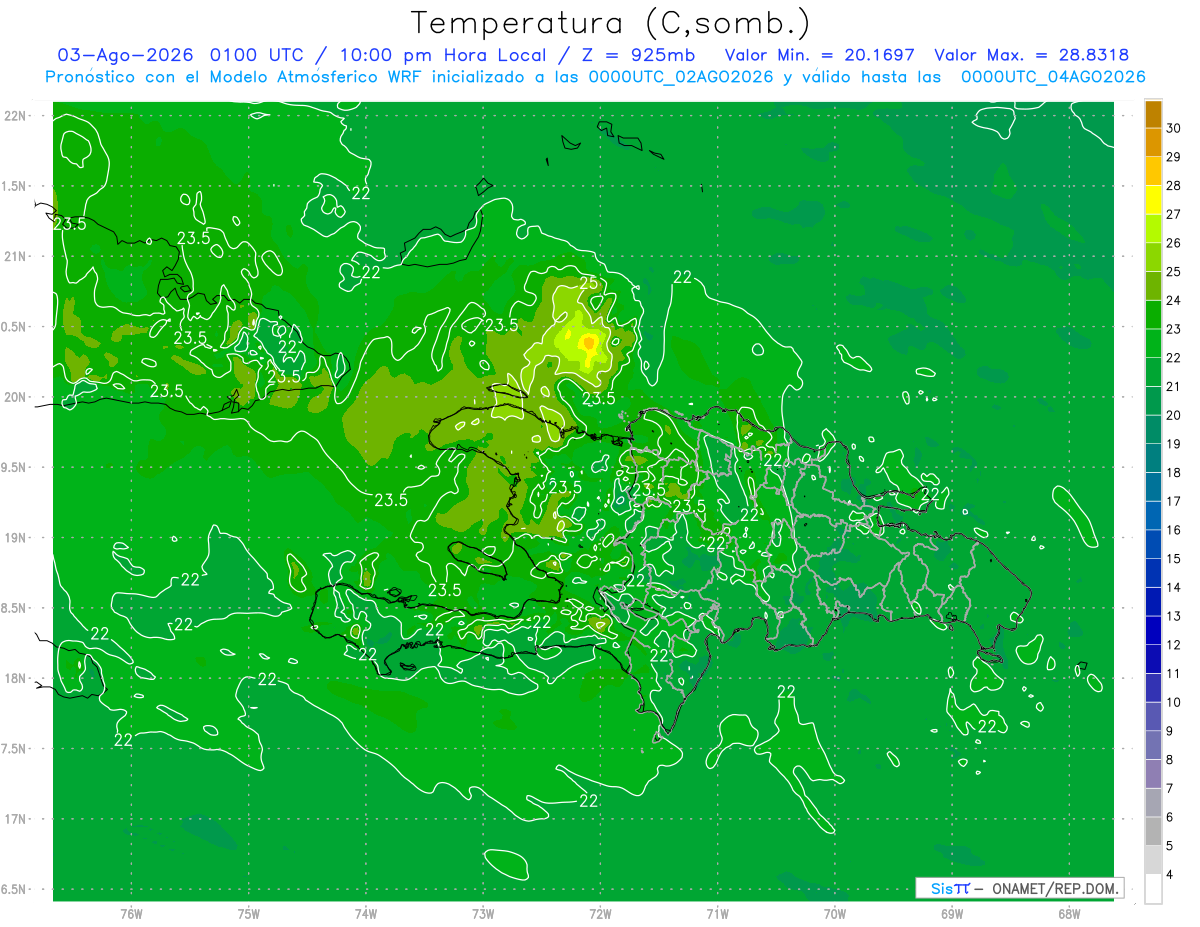Click the title "Temperatura (C,somb.)"

click(610, 23)
